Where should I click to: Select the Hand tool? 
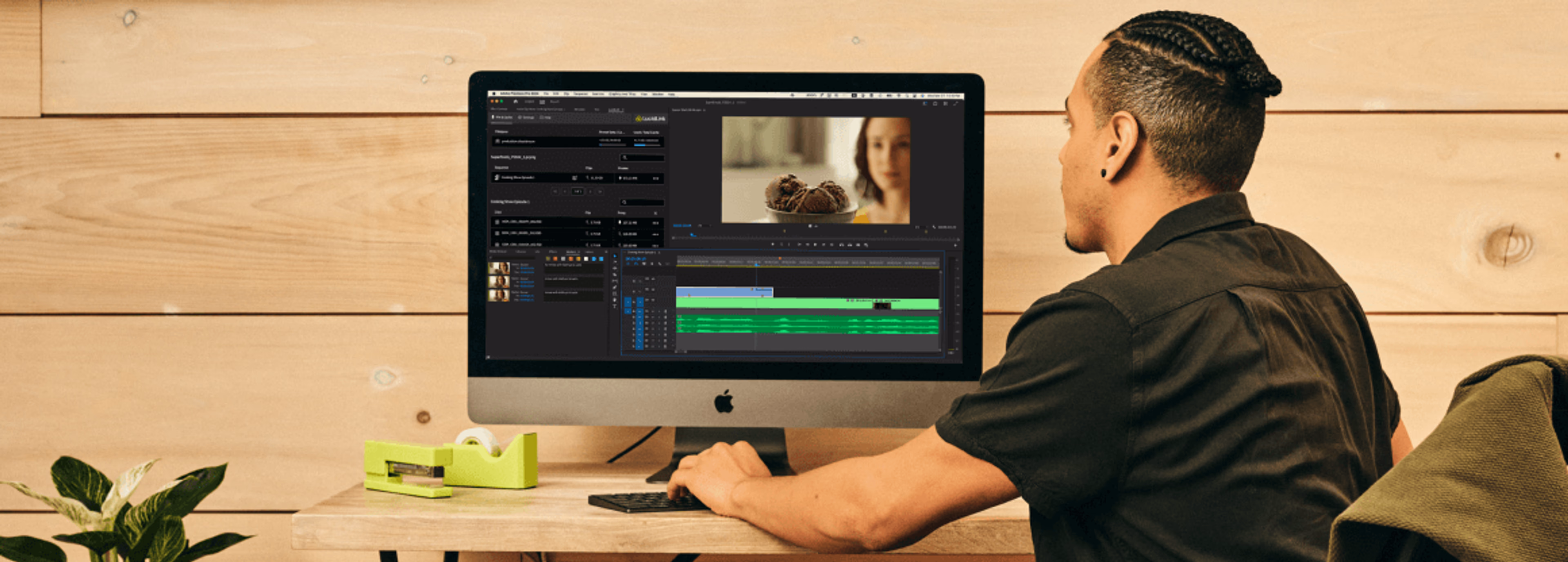pyautogui.click(x=615, y=300)
